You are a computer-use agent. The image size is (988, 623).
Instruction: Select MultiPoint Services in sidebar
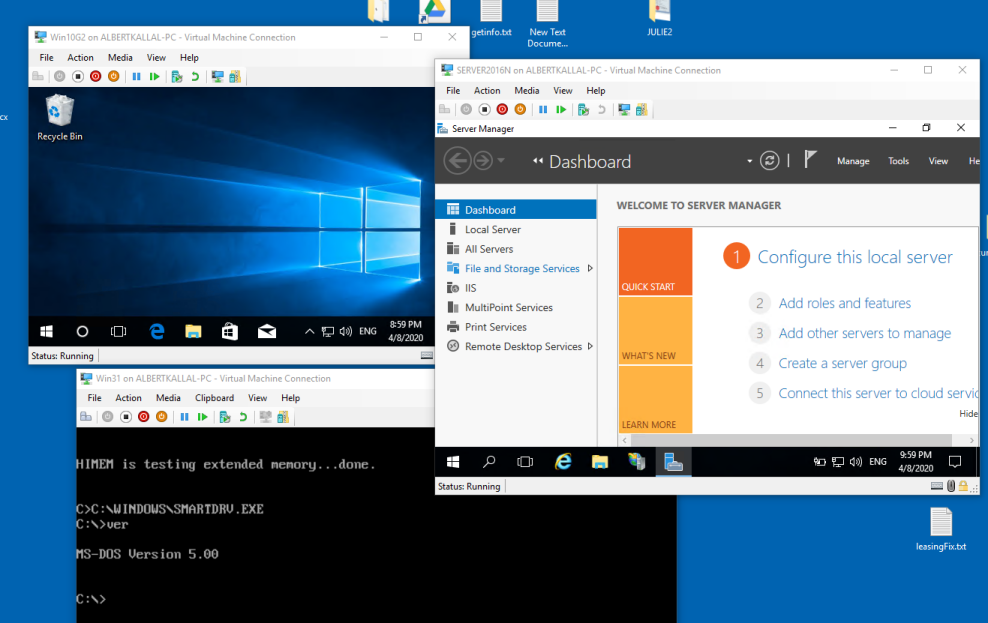[515, 307]
